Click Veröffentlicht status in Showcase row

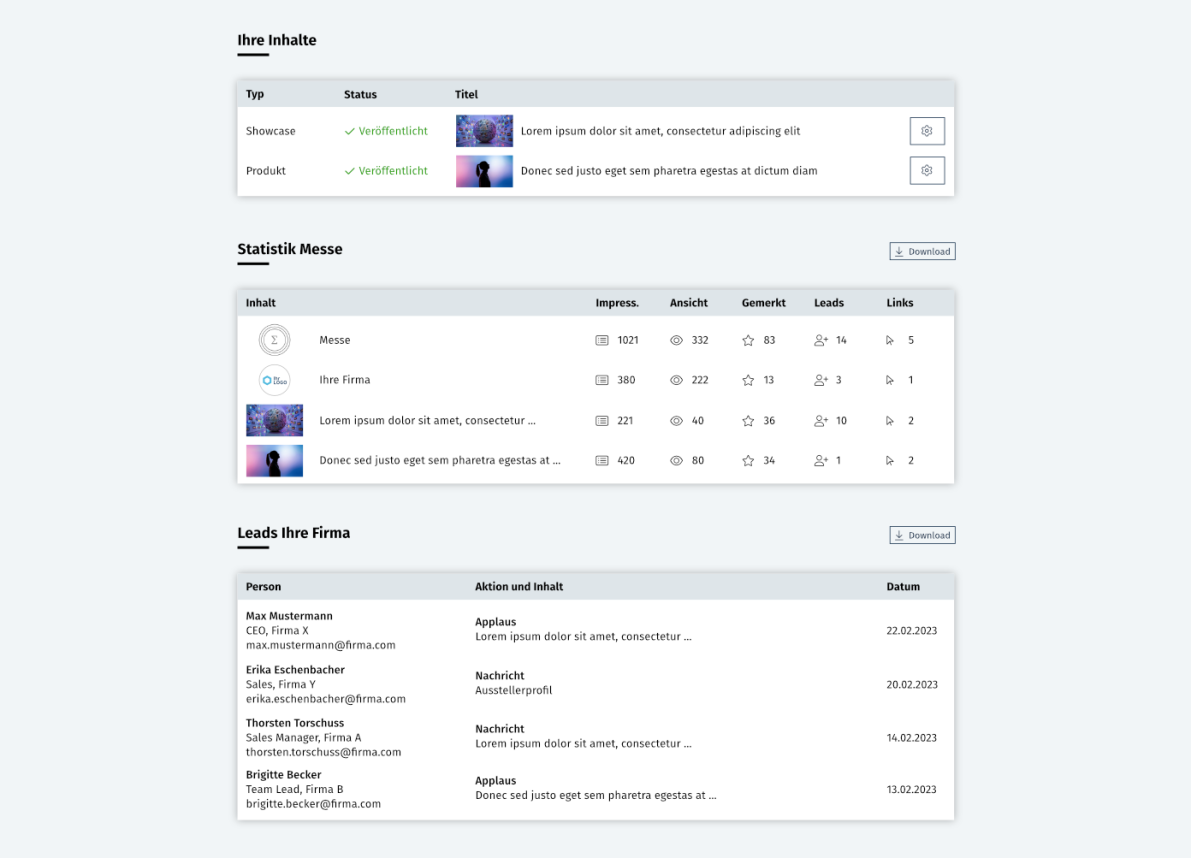(386, 131)
